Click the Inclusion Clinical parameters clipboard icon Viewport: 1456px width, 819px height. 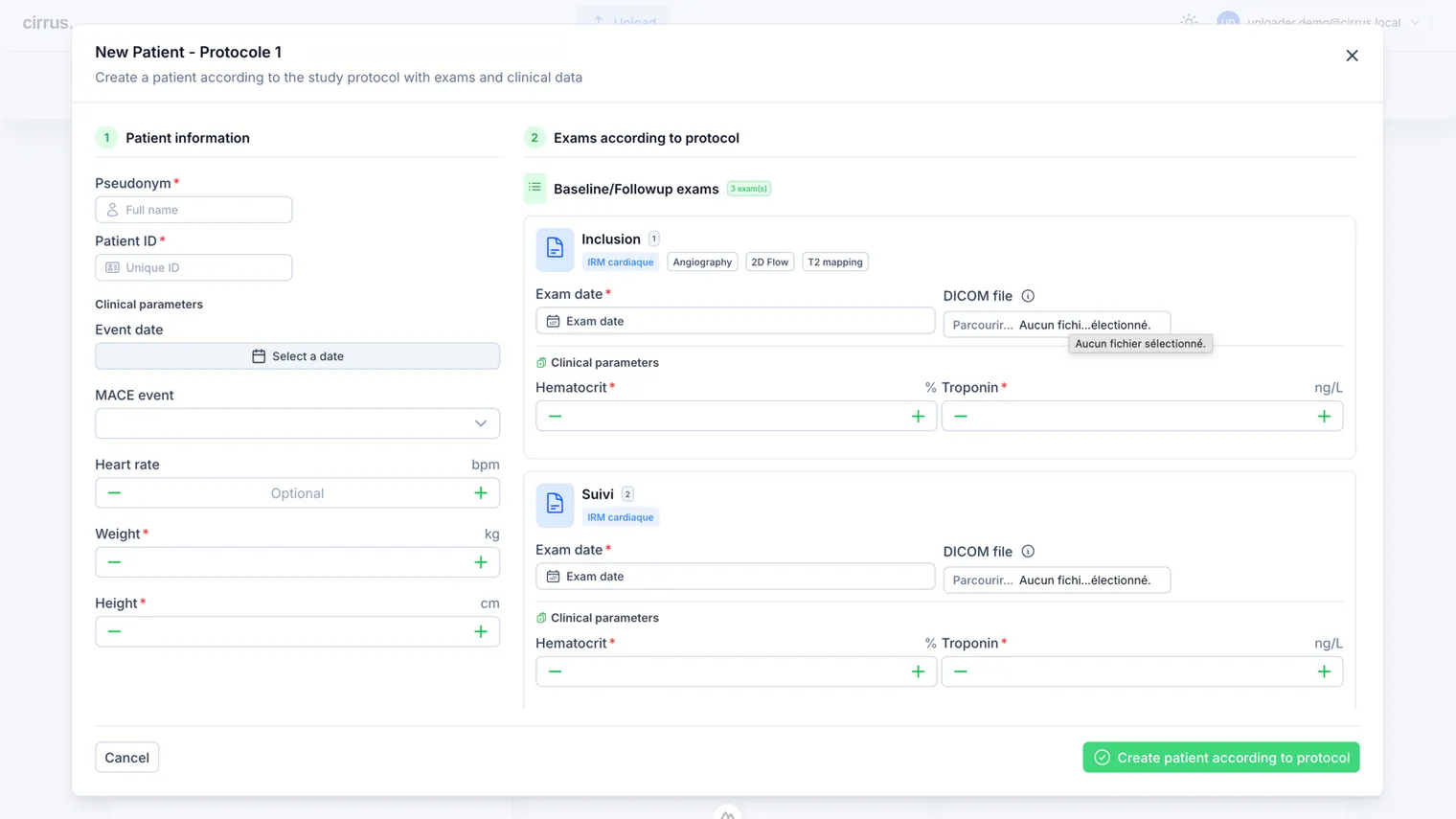point(541,363)
